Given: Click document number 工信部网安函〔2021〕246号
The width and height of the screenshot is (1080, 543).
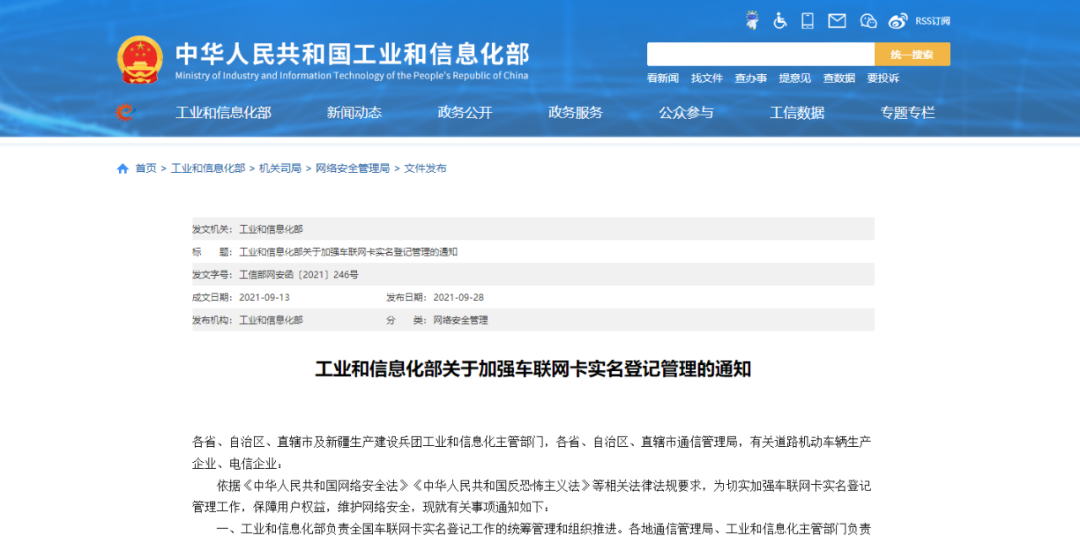Looking at the screenshot, I should [299, 275].
